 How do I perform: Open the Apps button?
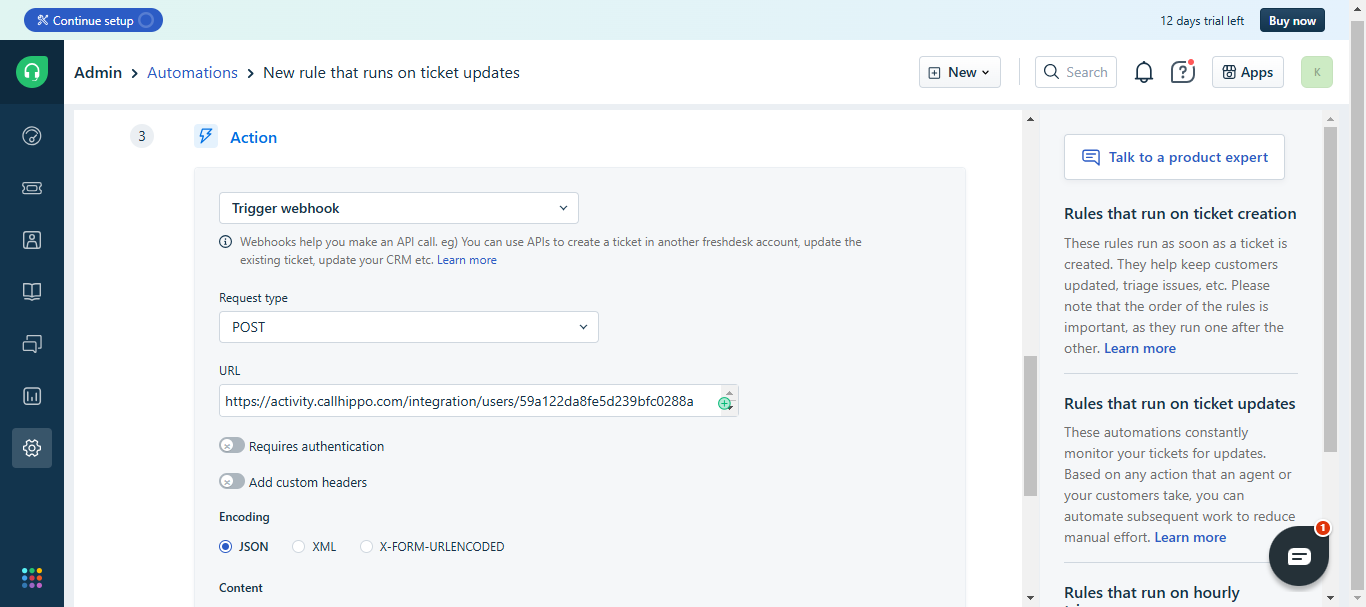[x=1248, y=72]
